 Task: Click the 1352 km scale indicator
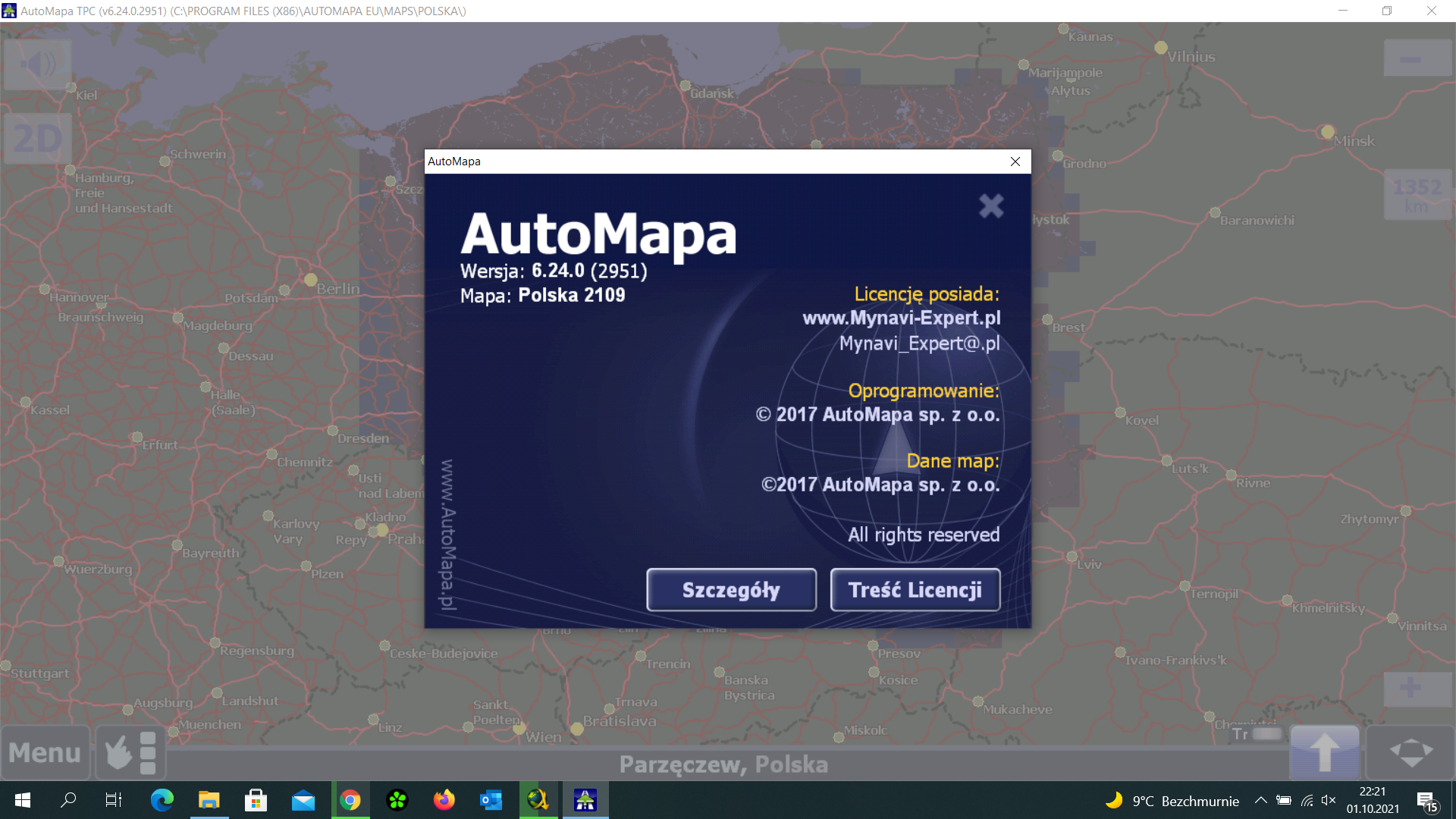[1417, 195]
